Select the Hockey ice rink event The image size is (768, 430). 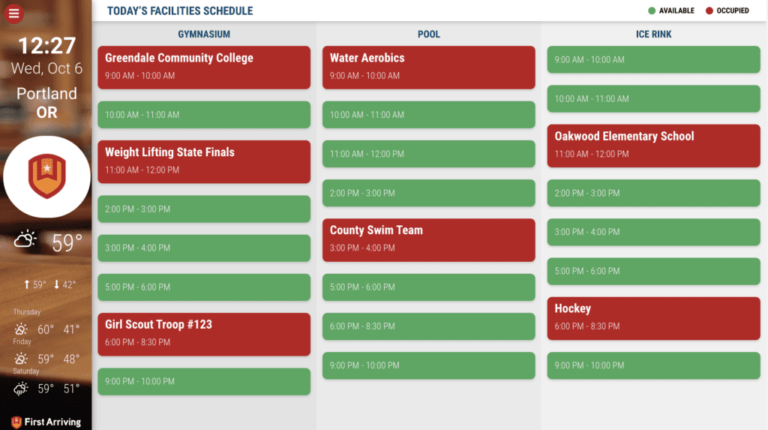click(x=653, y=317)
